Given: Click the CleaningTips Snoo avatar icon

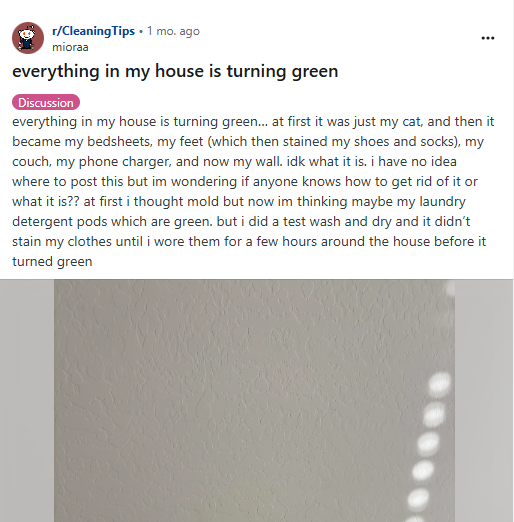Looking at the screenshot, I should [x=28, y=38].
